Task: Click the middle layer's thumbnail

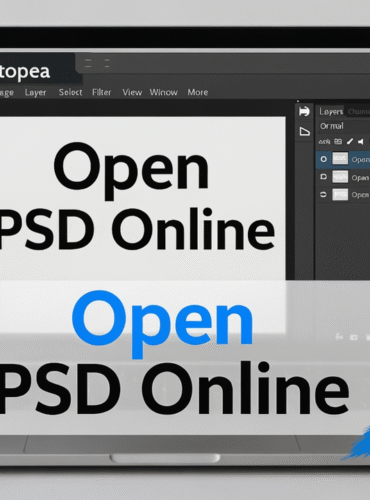Action: point(340,177)
